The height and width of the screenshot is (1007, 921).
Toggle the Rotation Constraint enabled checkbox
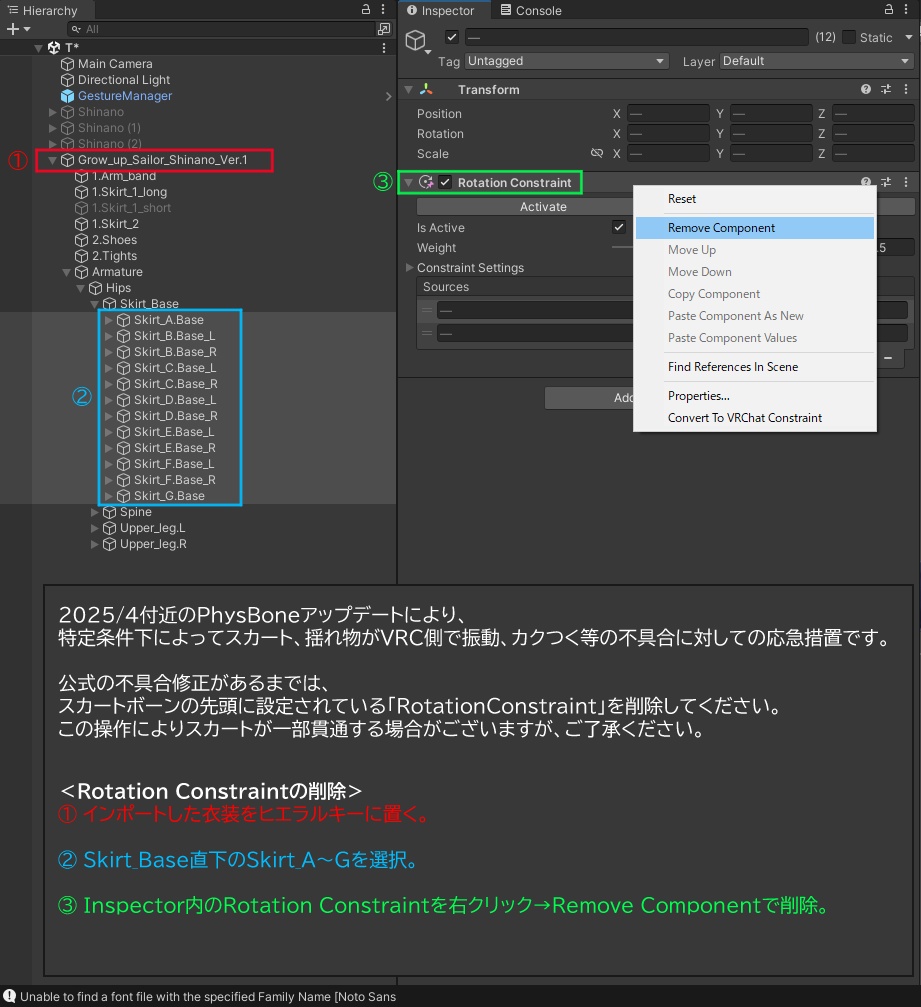(x=443, y=182)
